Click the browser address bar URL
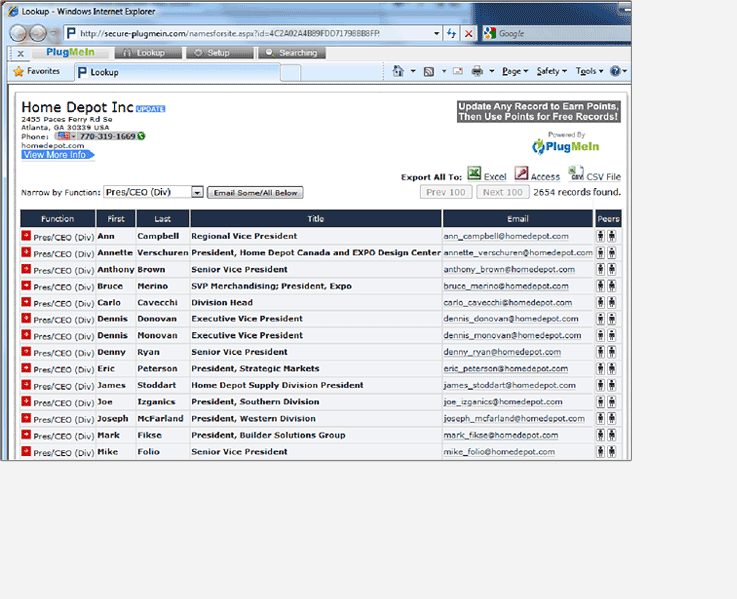The image size is (737, 599). click(x=229, y=33)
